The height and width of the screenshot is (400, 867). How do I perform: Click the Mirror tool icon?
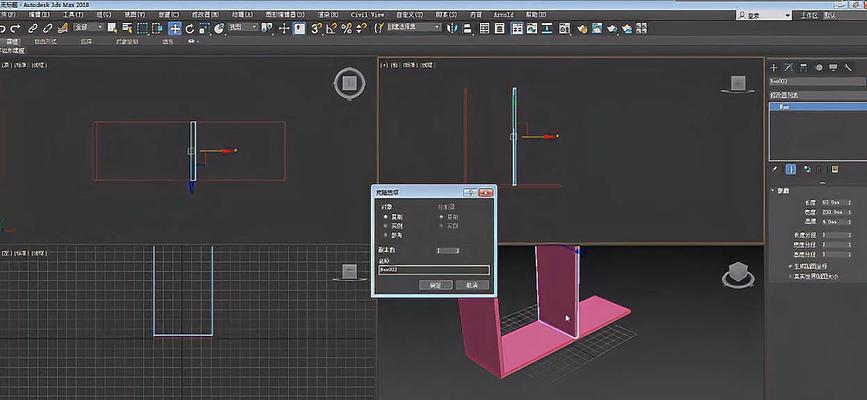click(x=452, y=28)
